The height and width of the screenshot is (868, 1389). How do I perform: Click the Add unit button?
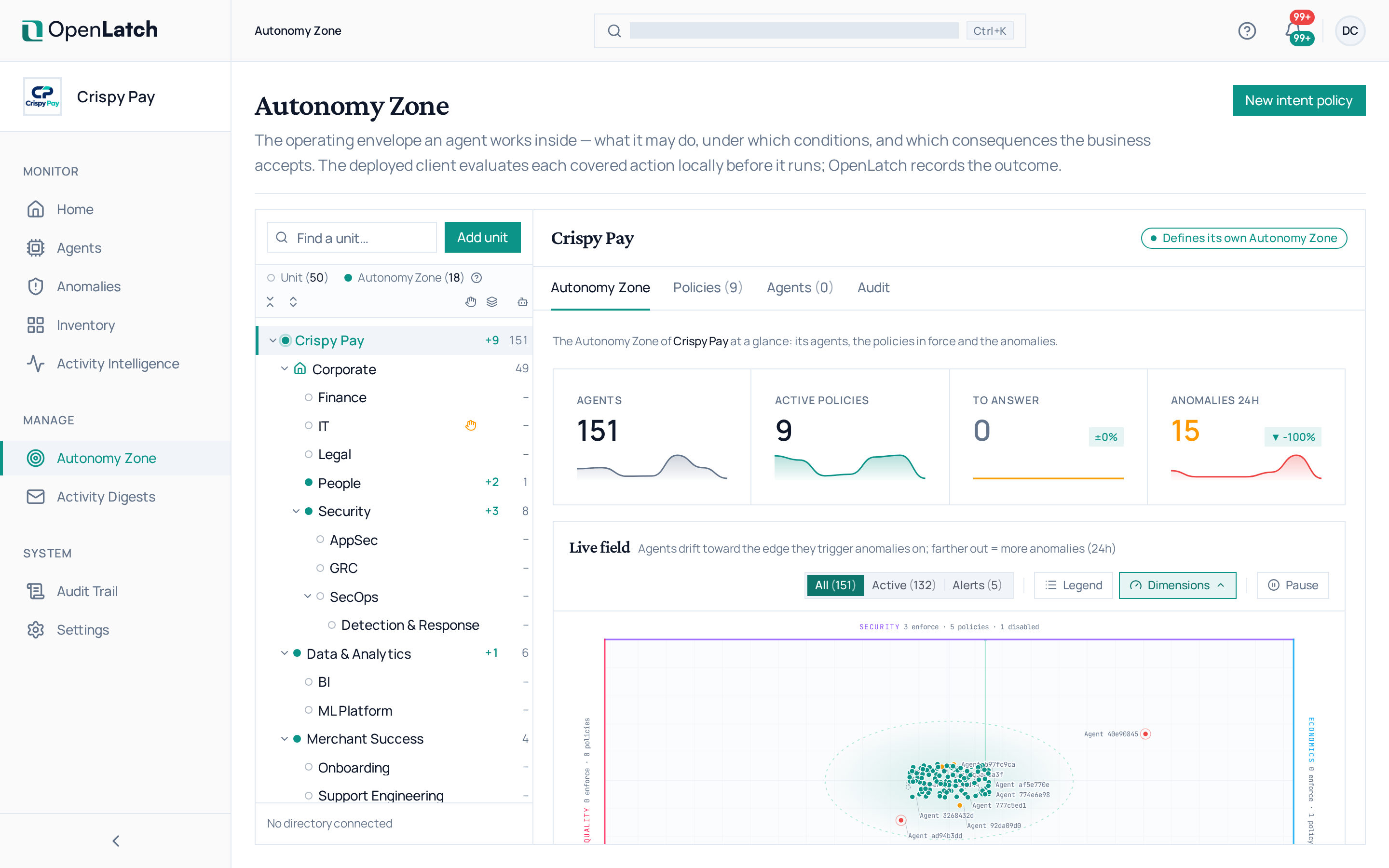click(482, 237)
